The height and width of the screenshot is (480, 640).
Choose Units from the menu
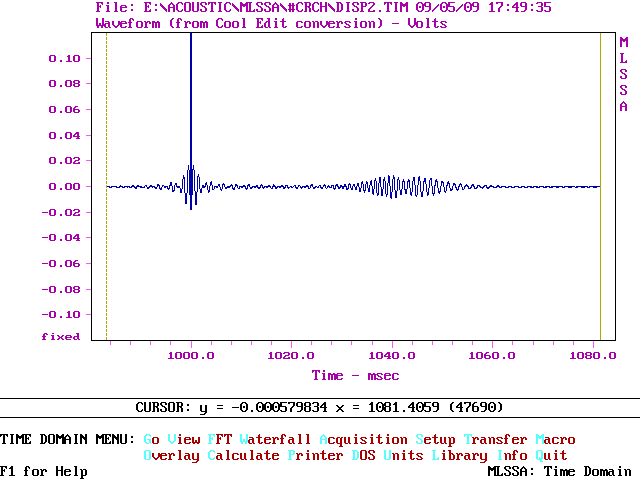pyautogui.click(x=403, y=455)
